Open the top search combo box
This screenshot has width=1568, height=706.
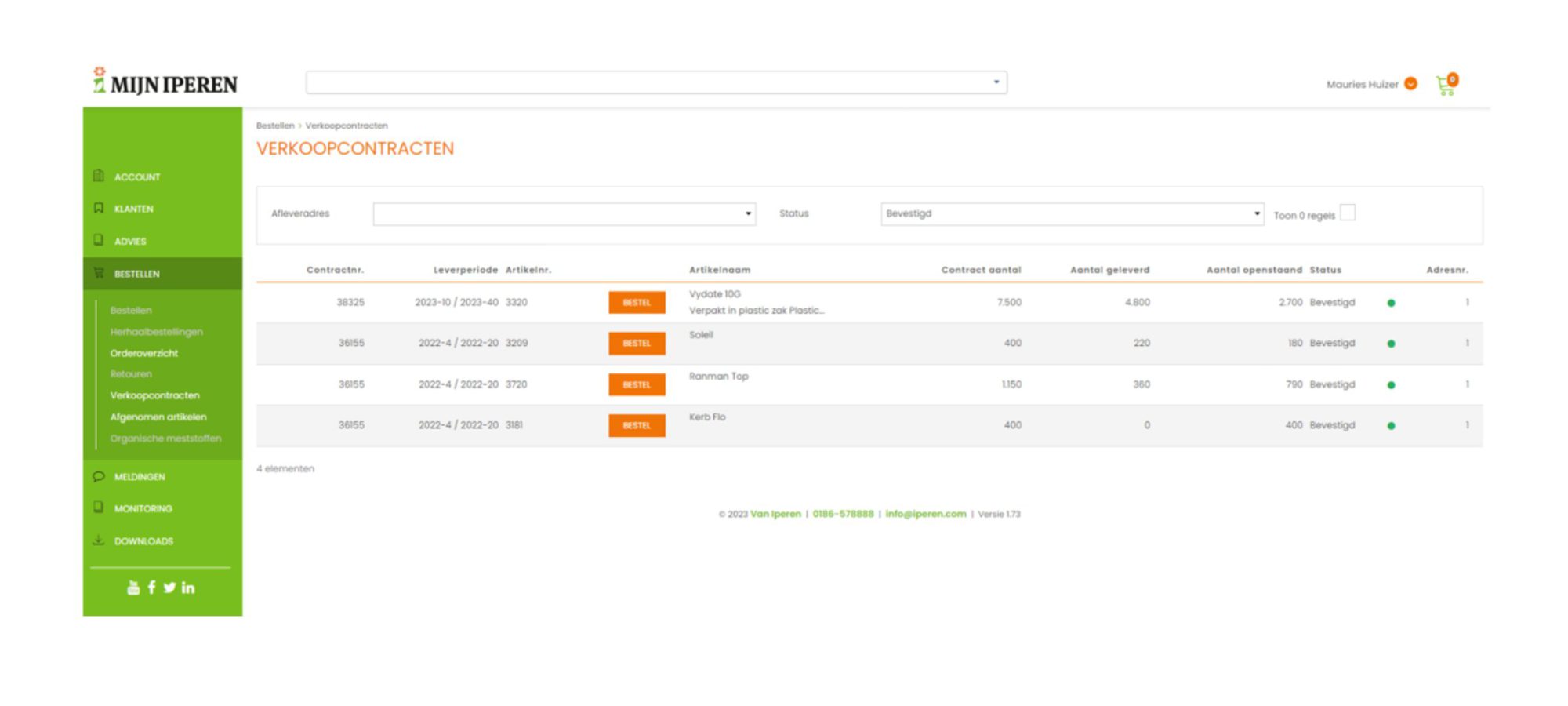point(655,82)
